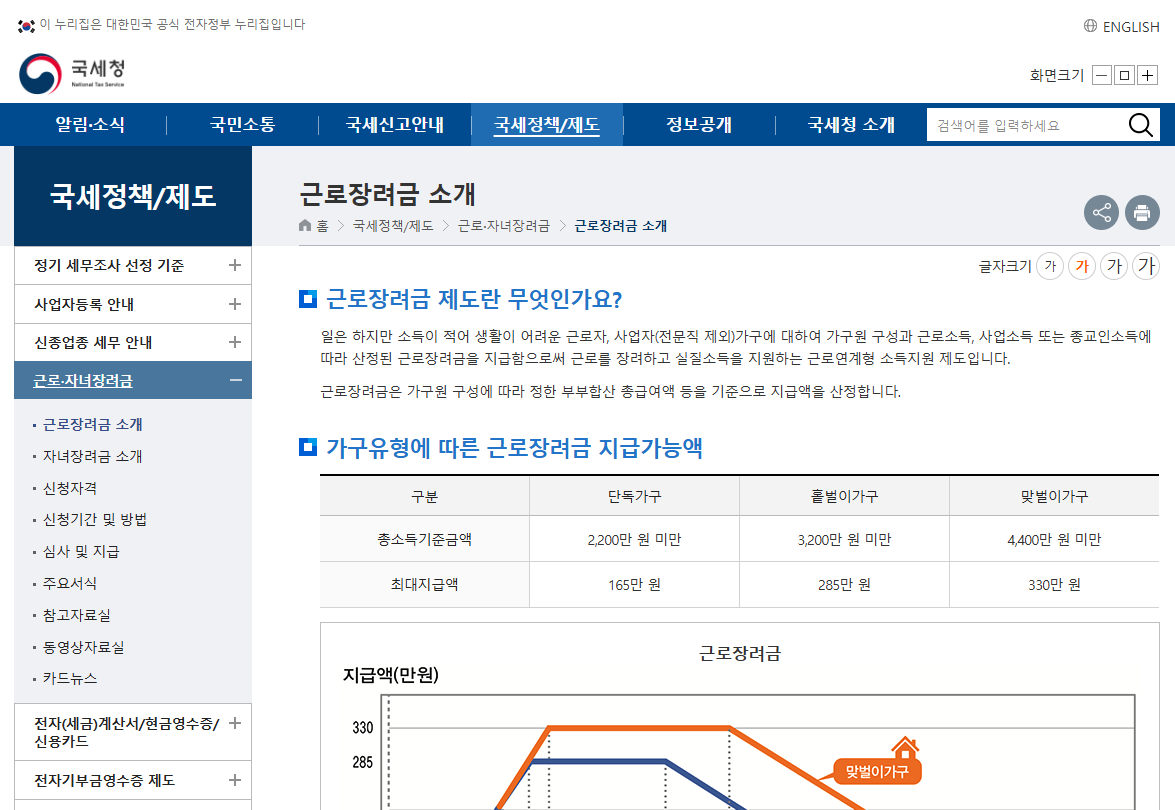Viewport: 1175px width, 810px height.
Task: Click 근로·자녀장려금 breadcrumb link
Action: coord(504,226)
